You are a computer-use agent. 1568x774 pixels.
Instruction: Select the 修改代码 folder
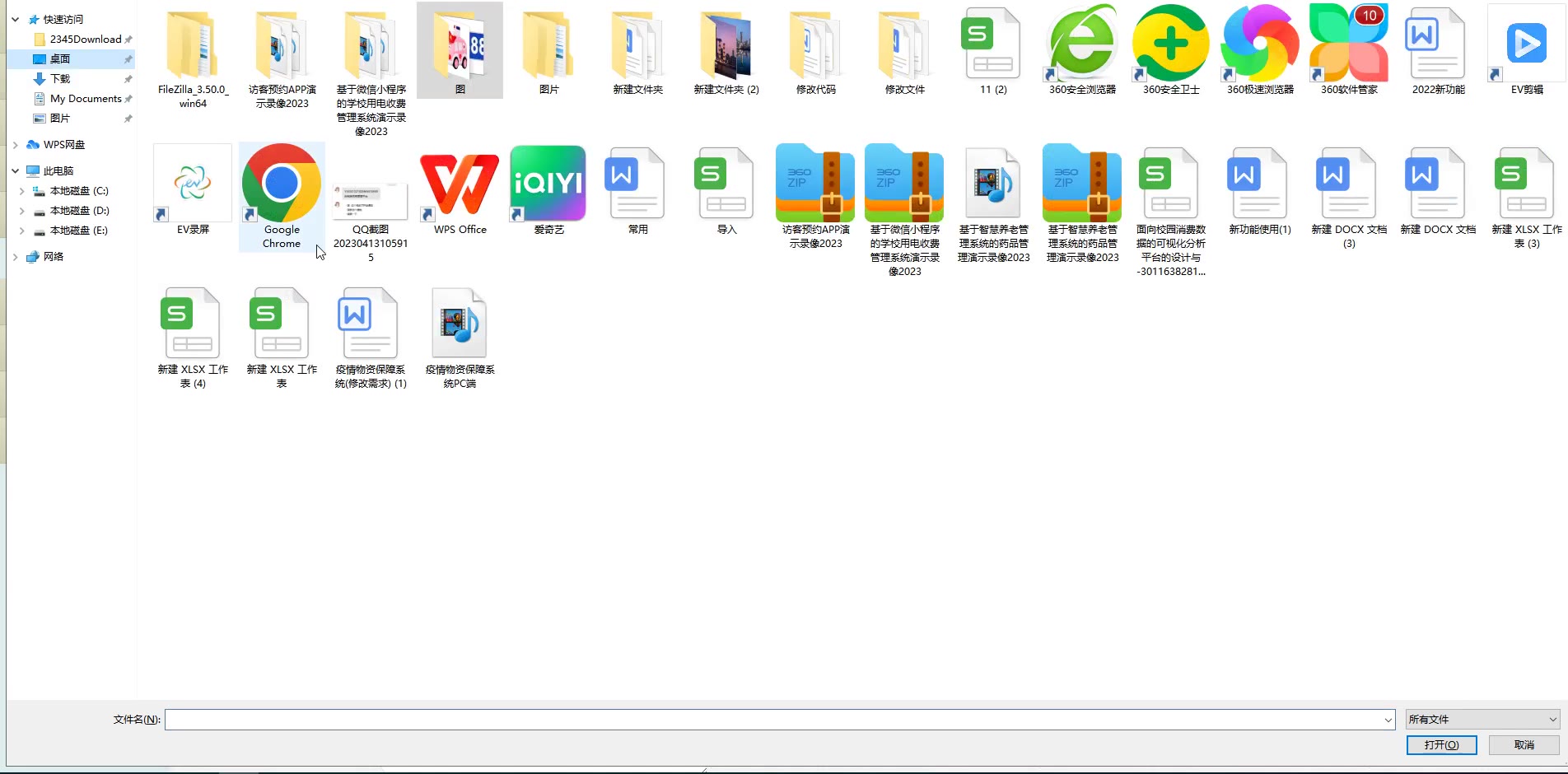click(815, 51)
